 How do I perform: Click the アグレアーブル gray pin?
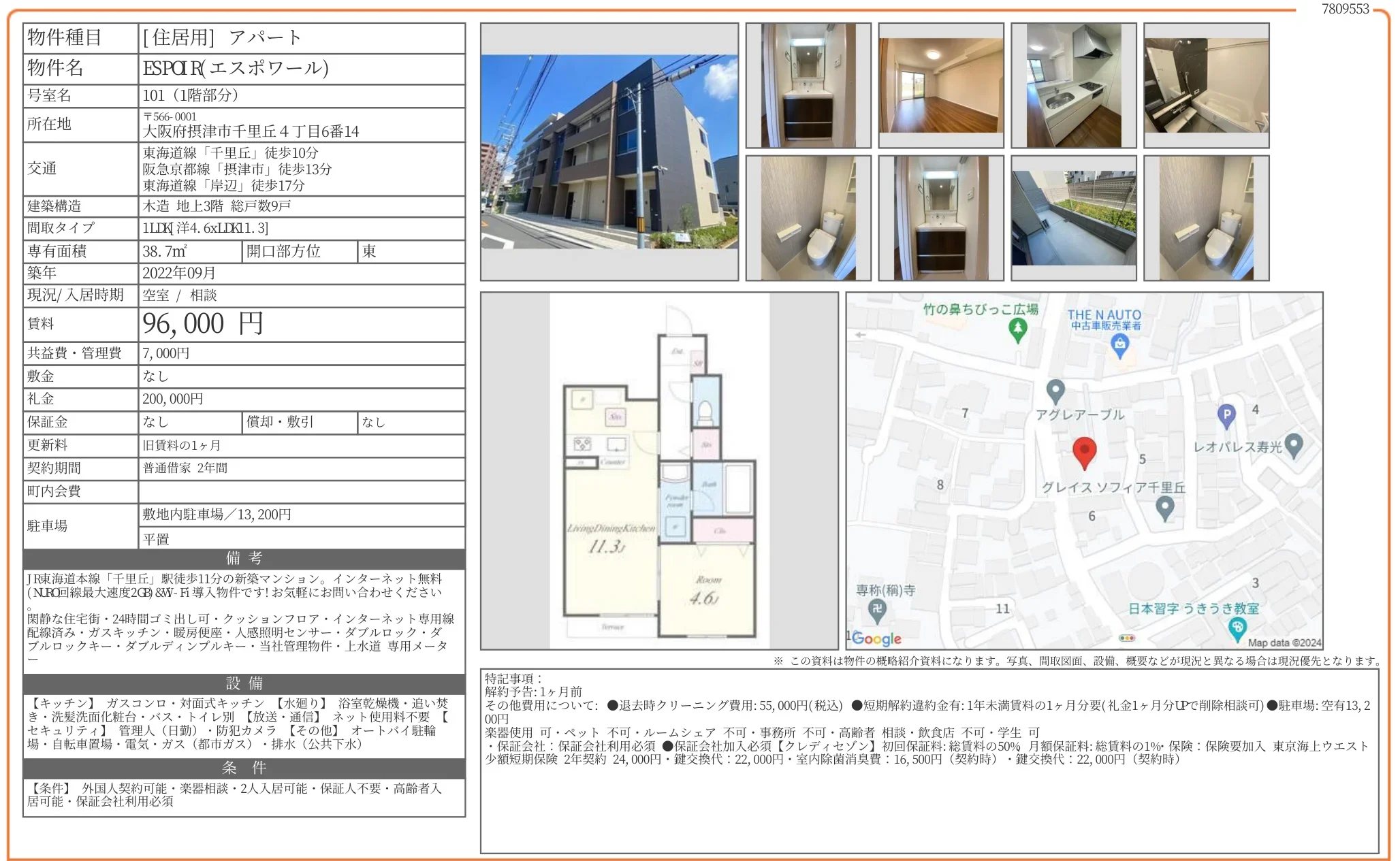click(x=1055, y=391)
